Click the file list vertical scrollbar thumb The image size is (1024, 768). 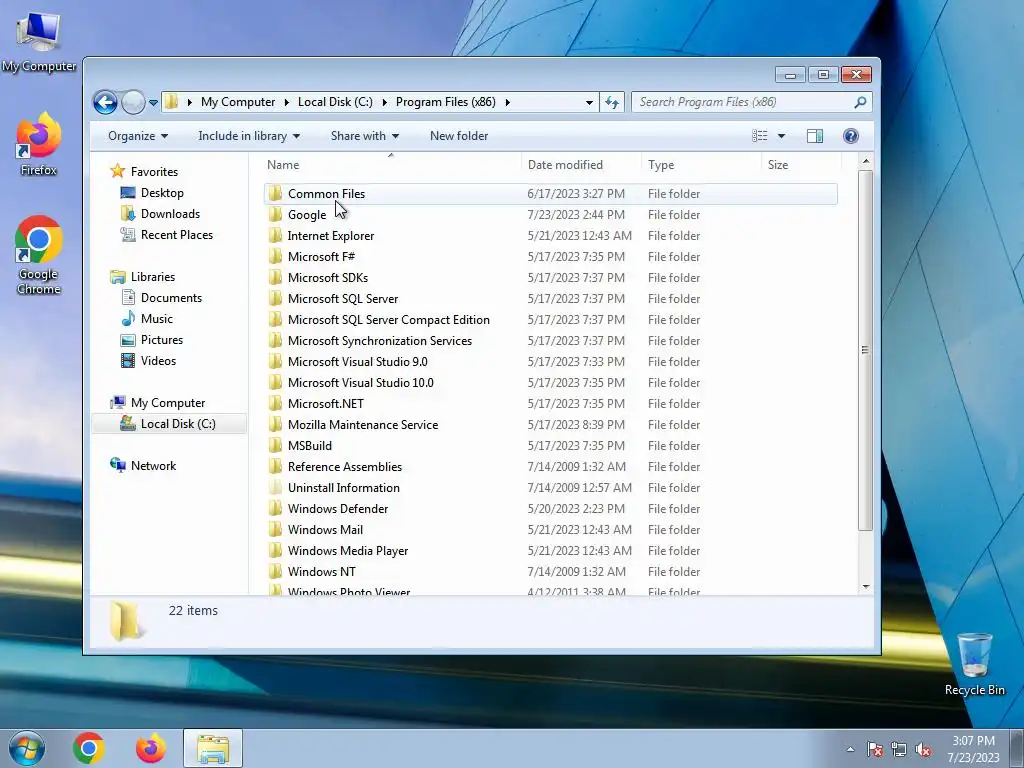865,350
